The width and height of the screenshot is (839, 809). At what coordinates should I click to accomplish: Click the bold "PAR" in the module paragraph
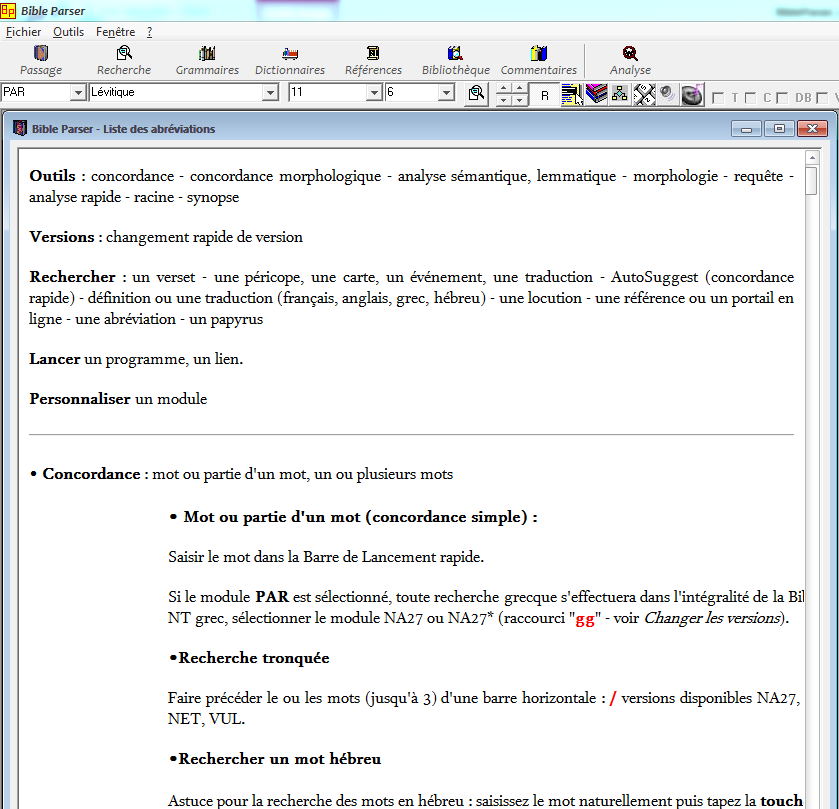click(272, 597)
